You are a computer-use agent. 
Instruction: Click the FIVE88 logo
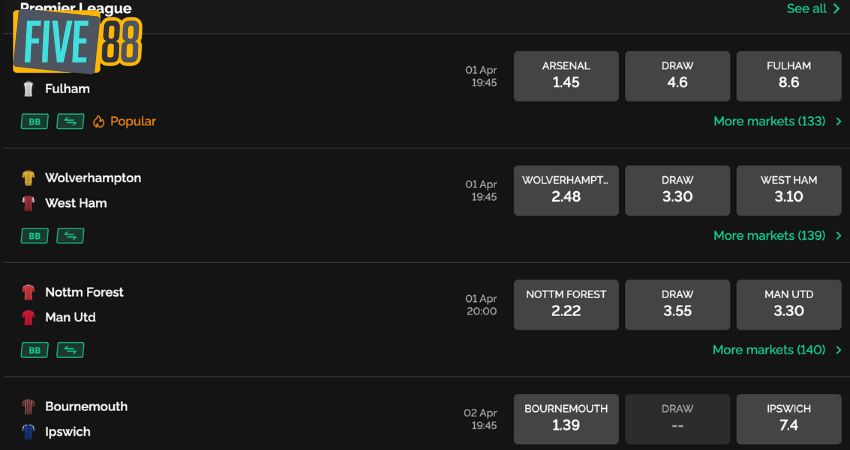[x=78, y=42]
